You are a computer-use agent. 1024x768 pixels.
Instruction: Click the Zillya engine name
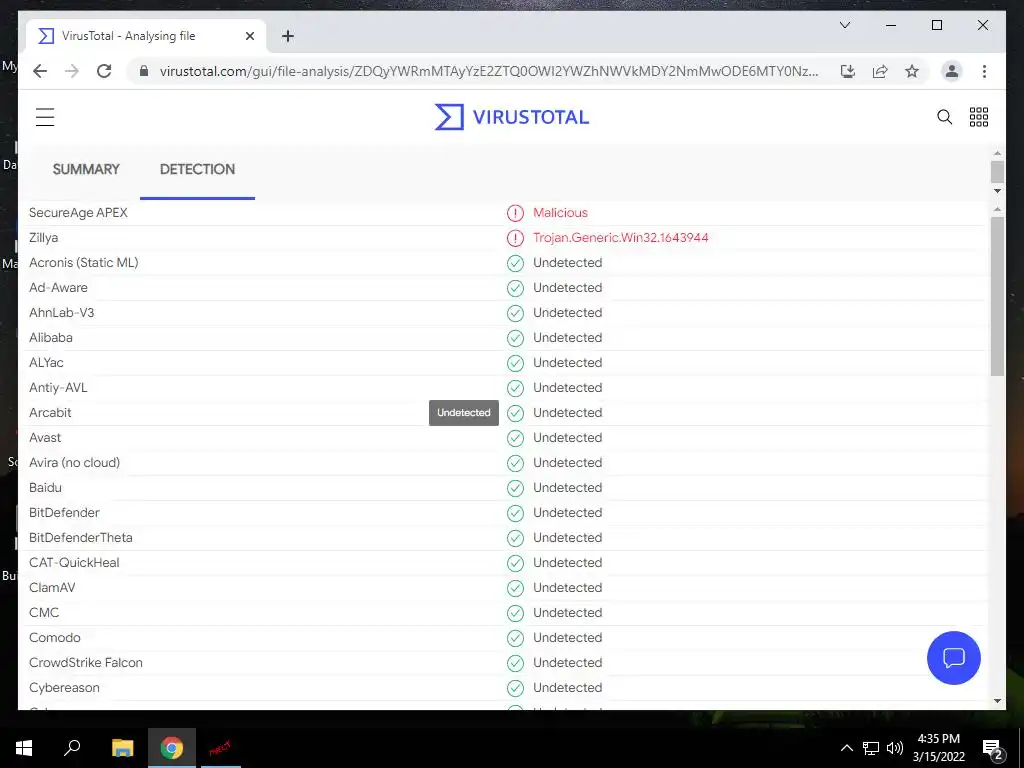[44, 238]
